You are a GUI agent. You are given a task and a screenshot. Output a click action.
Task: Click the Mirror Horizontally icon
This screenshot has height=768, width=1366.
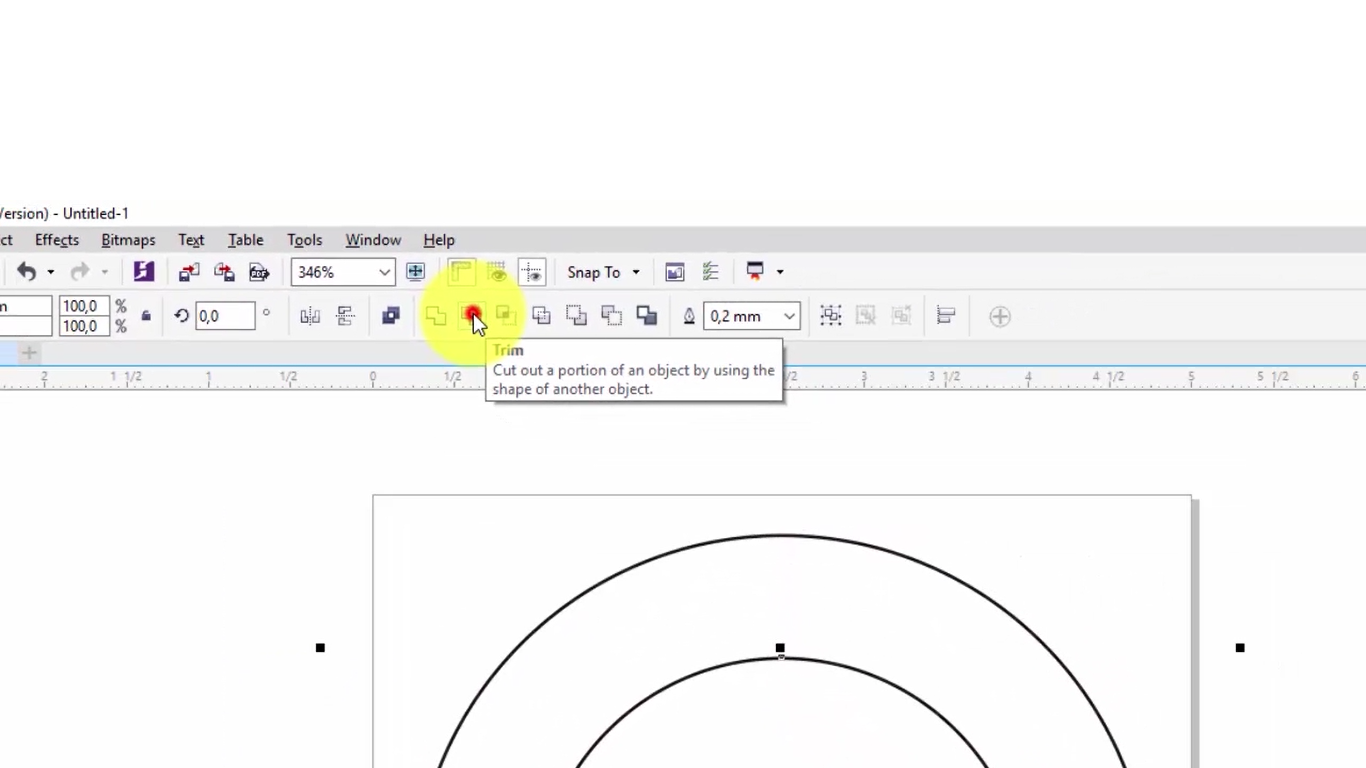pyautogui.click(x=310, y=316)
